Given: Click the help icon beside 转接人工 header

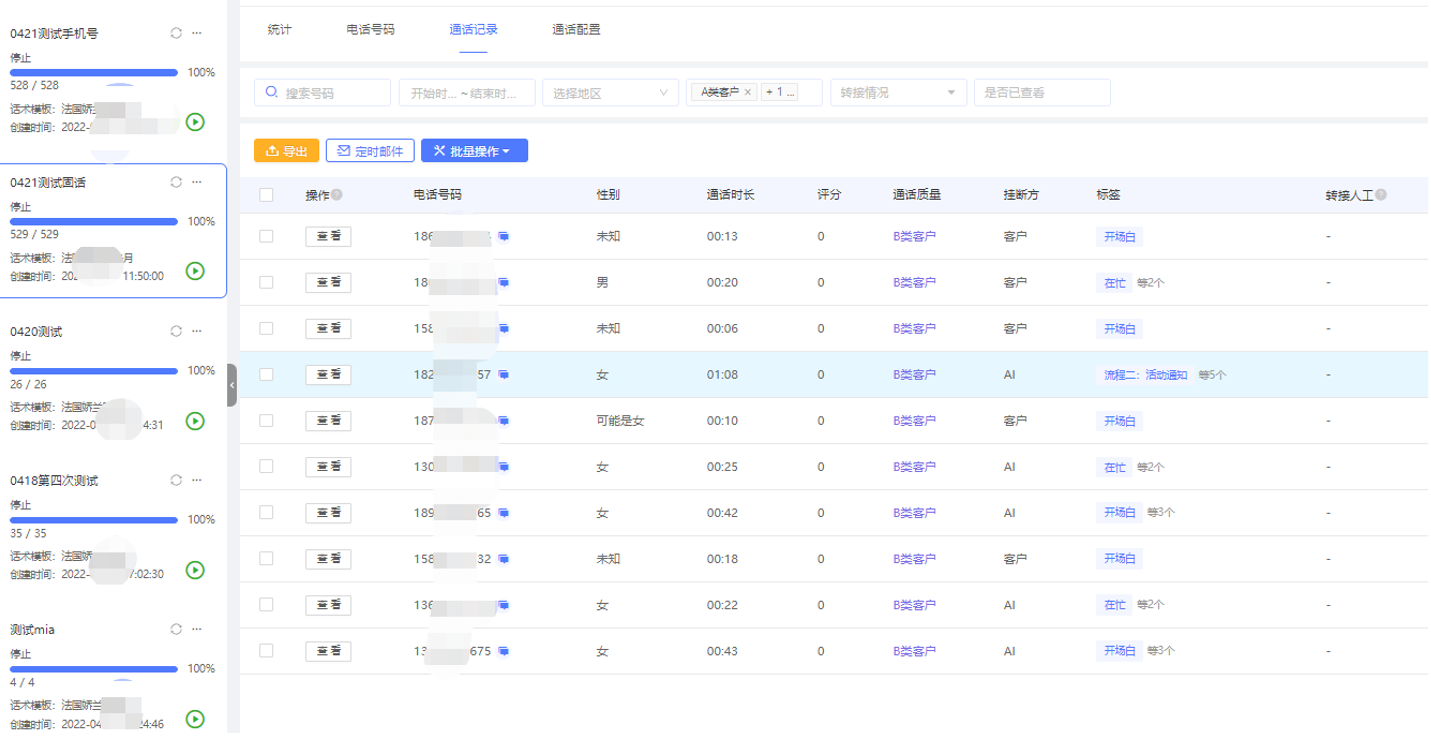Looking at the screenshot, I should click(1381, 195).
